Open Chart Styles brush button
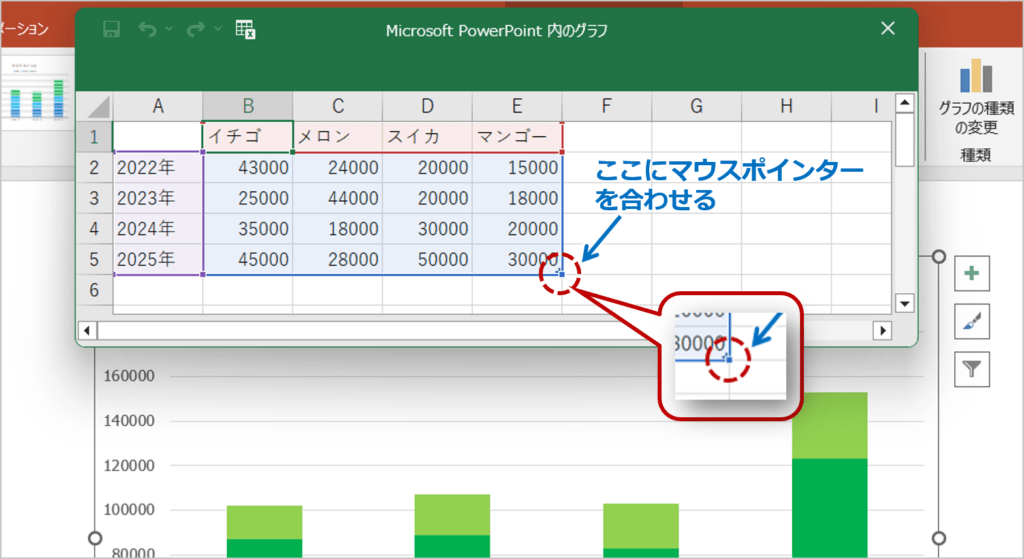 (x=972, y=321)
